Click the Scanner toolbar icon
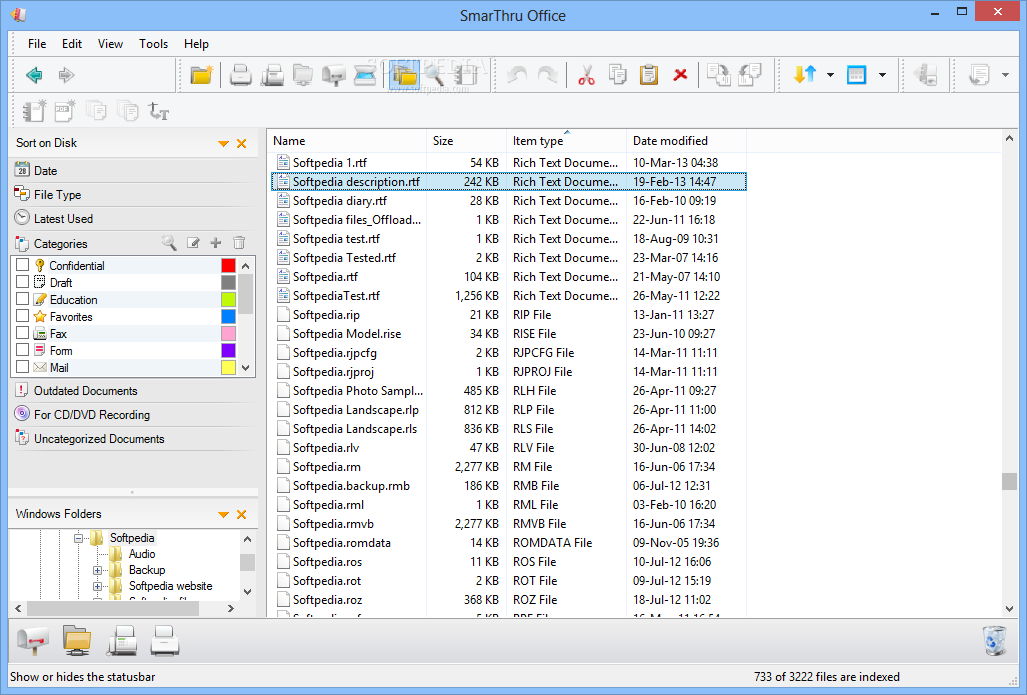Screen dimensions: 1027x695 365,75
